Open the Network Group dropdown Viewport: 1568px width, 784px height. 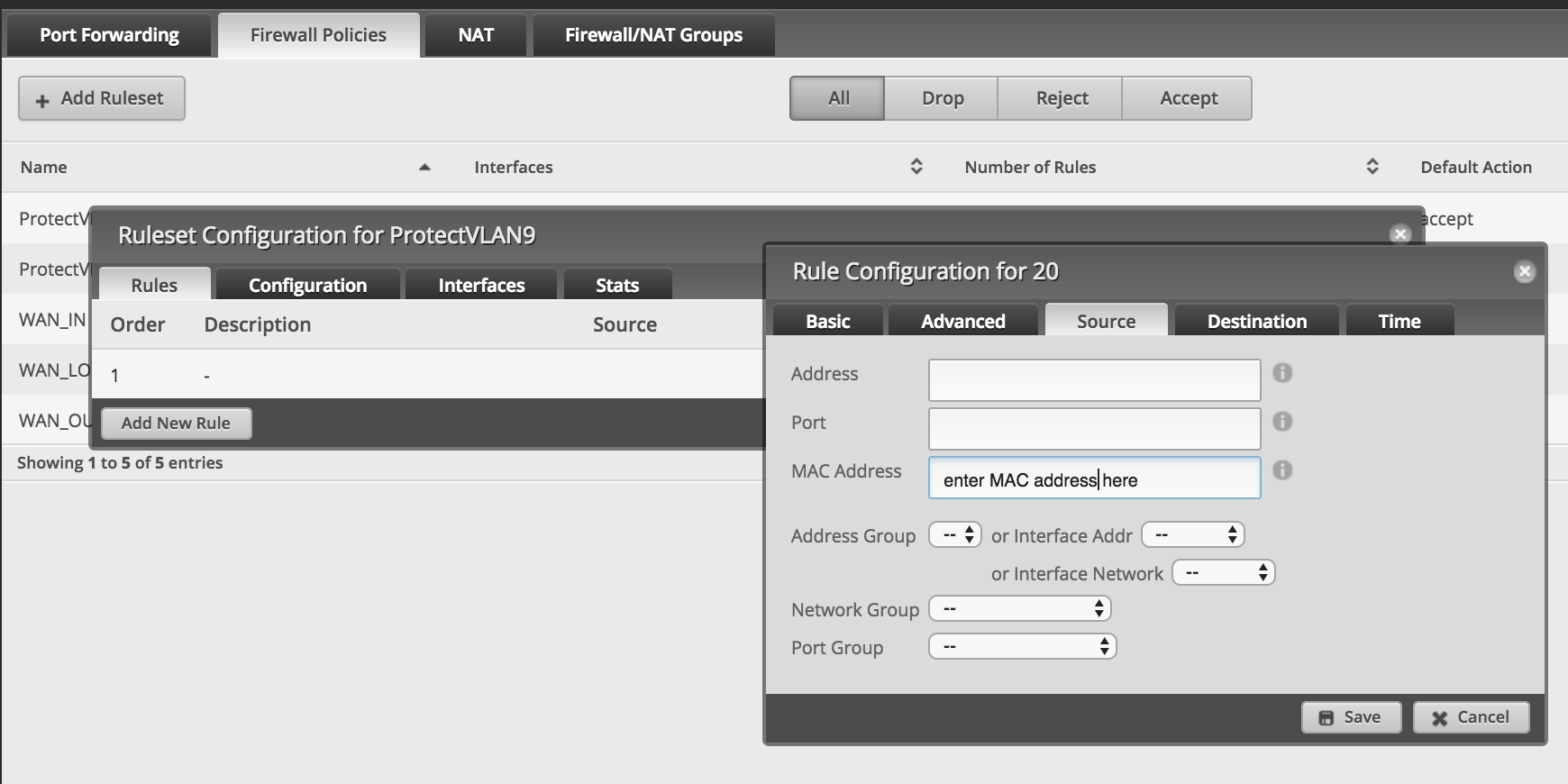click(1020, 609)
